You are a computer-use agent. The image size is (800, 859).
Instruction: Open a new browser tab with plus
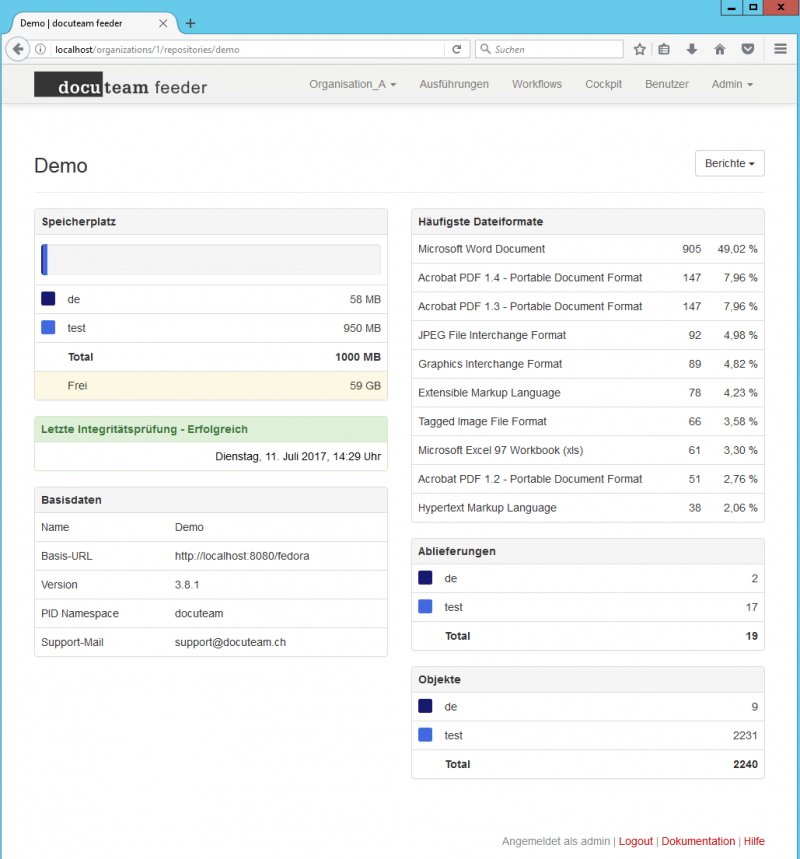tap(190, 24)
